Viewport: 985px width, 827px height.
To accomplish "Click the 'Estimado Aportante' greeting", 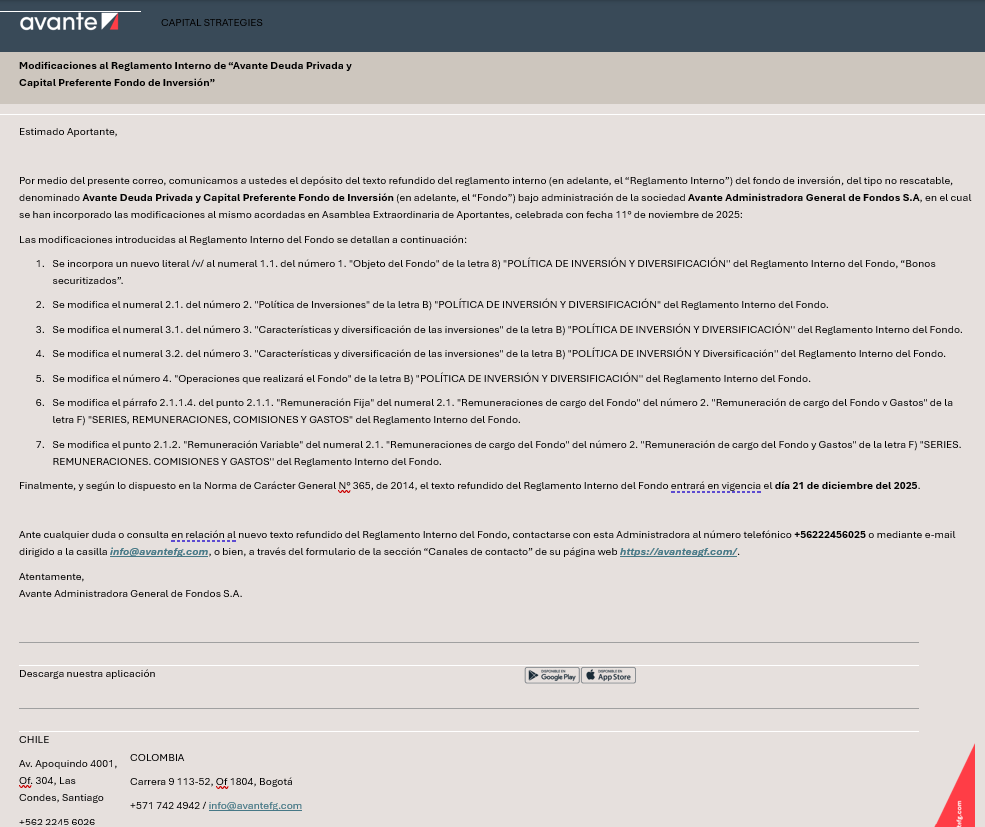I will click(x=68, y=131).
